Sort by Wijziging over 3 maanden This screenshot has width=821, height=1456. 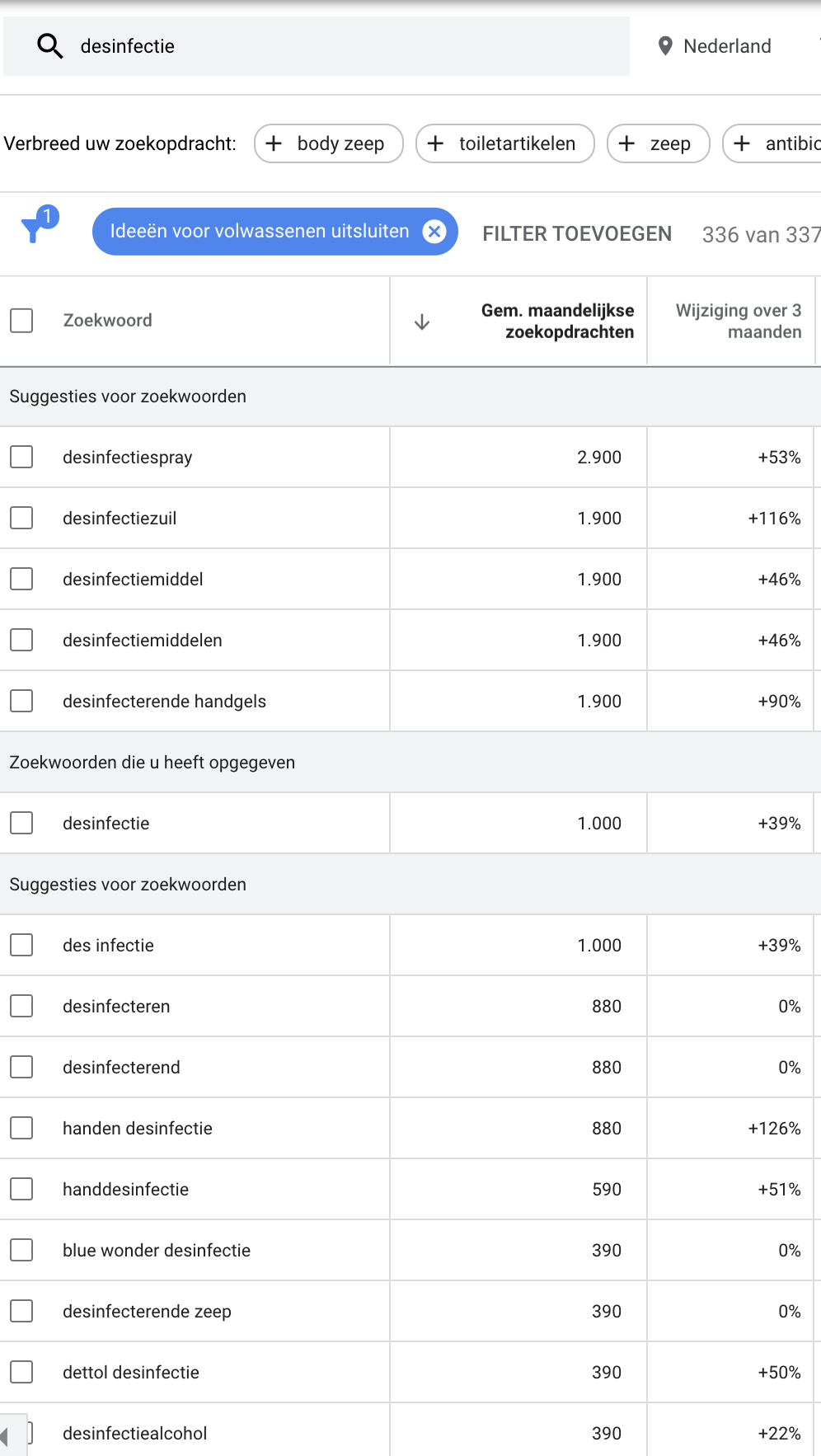point(739,322)
